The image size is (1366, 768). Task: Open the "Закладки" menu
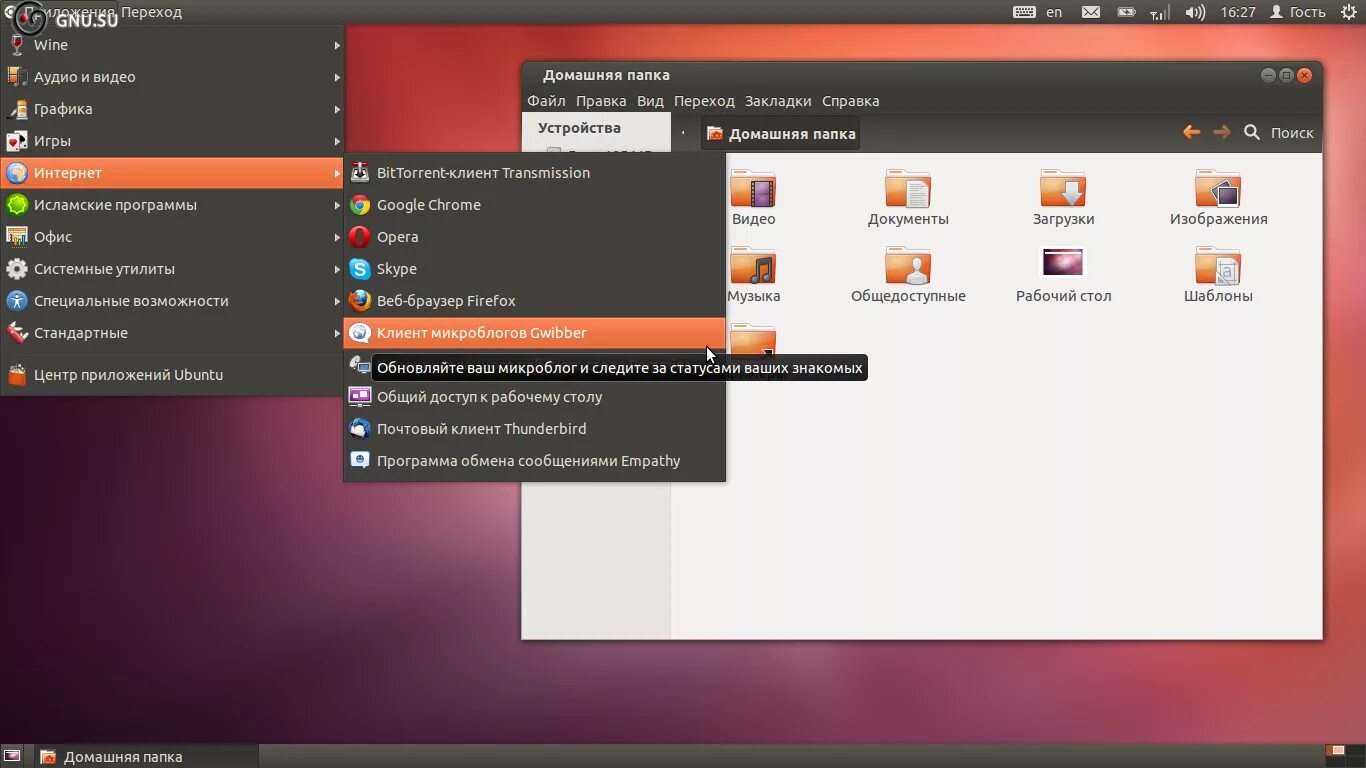[778, 101]
